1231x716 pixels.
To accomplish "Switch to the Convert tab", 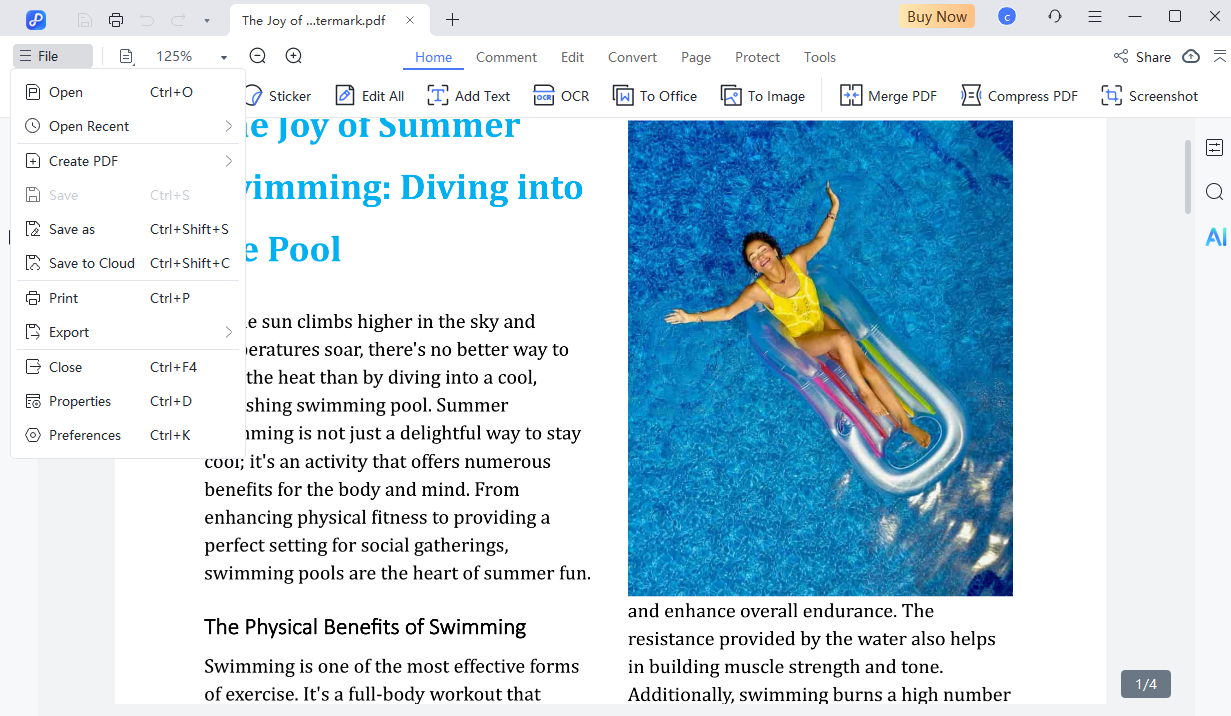I will tap(632, 57).
